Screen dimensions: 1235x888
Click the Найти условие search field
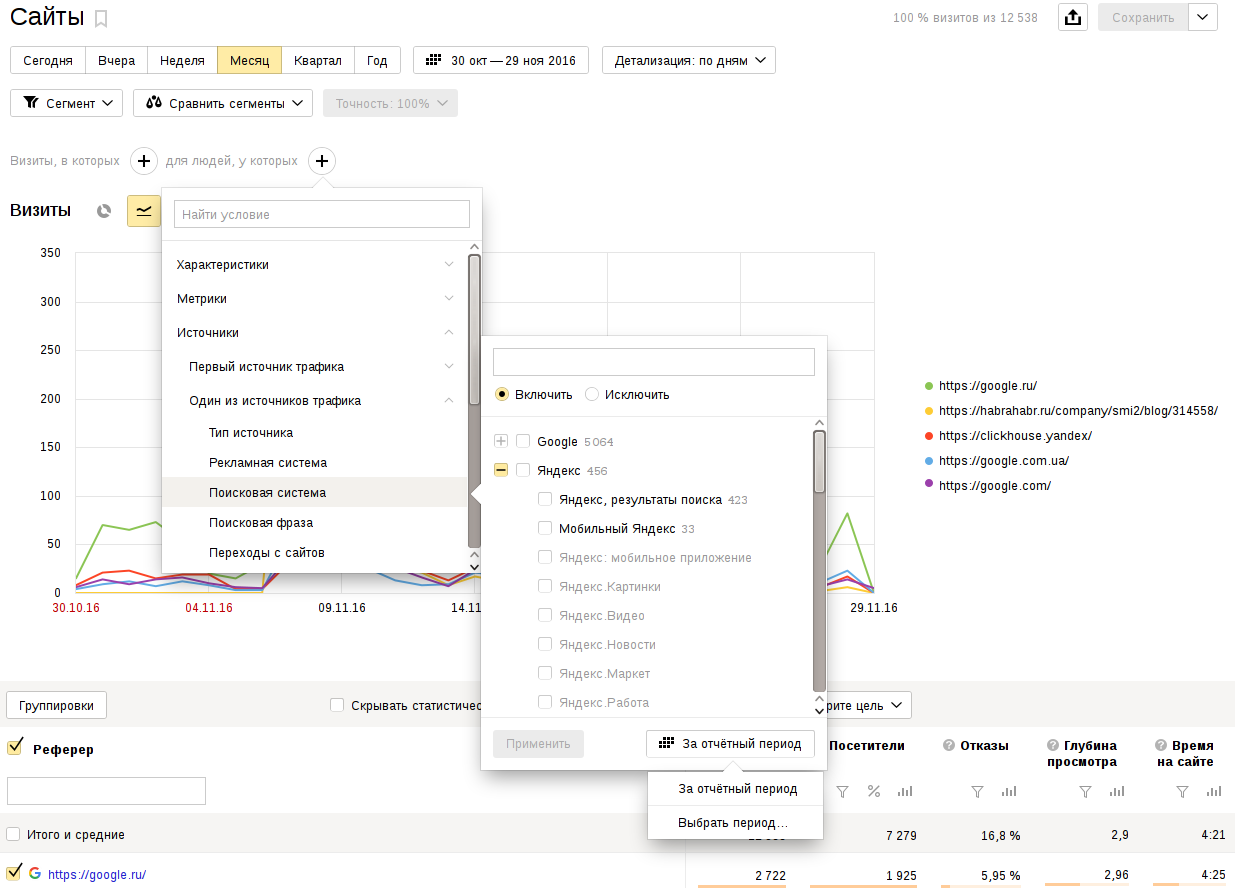[321, 214]
